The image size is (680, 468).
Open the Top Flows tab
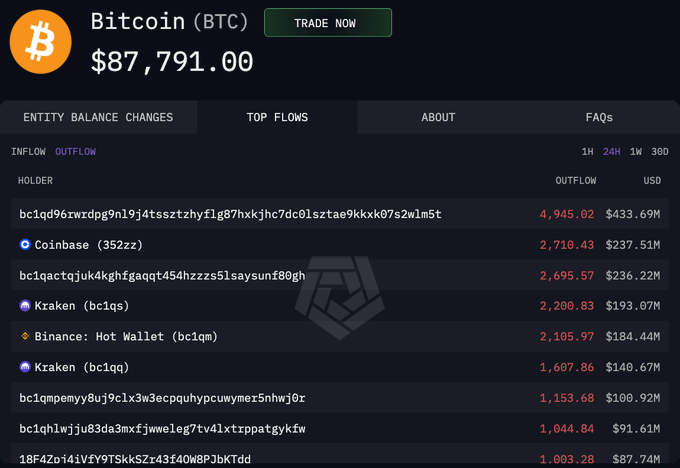click(x=277, y=118)
